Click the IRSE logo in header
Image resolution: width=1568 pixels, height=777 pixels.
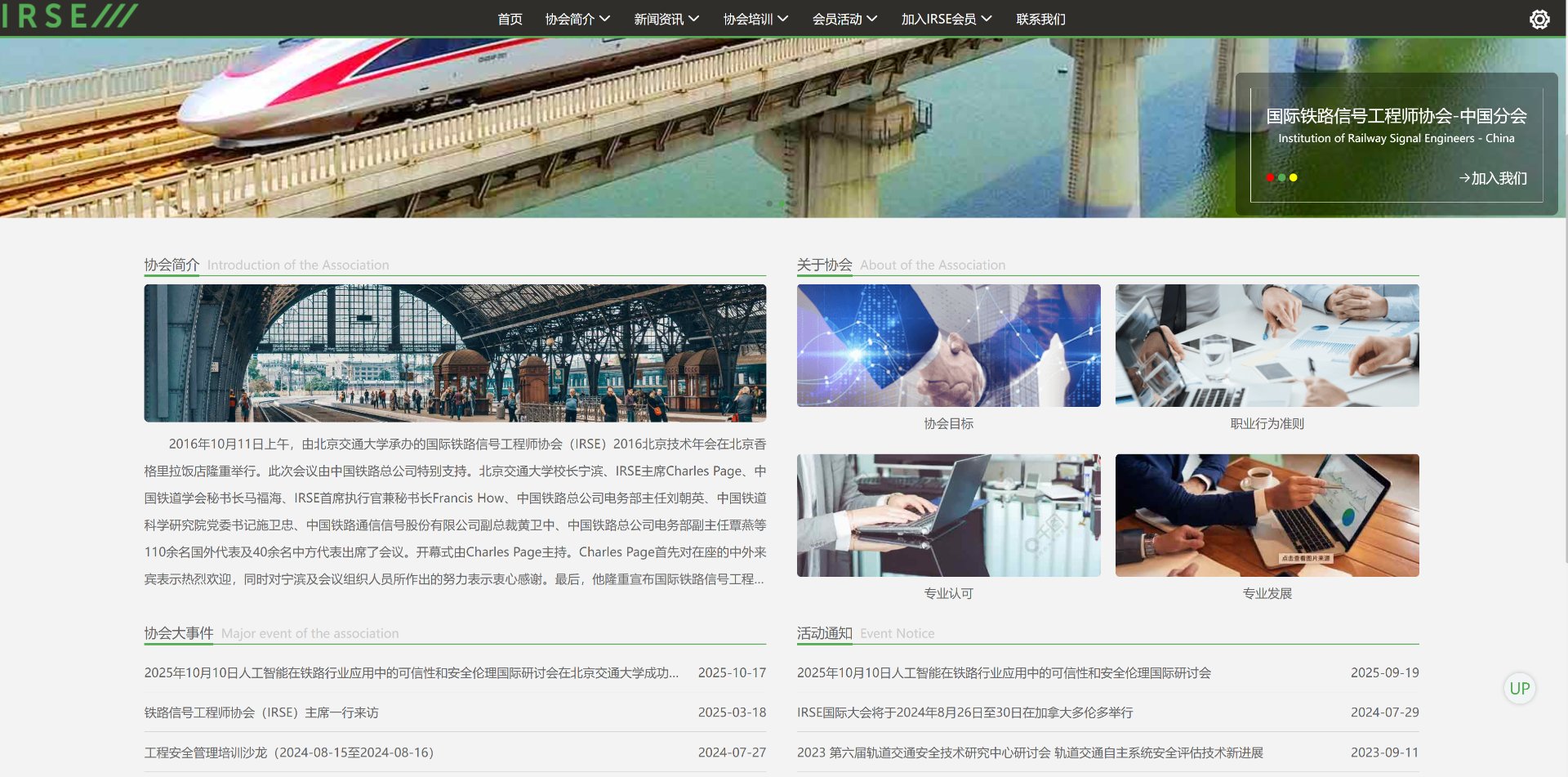pyautogui.click(x=69, y=16)
